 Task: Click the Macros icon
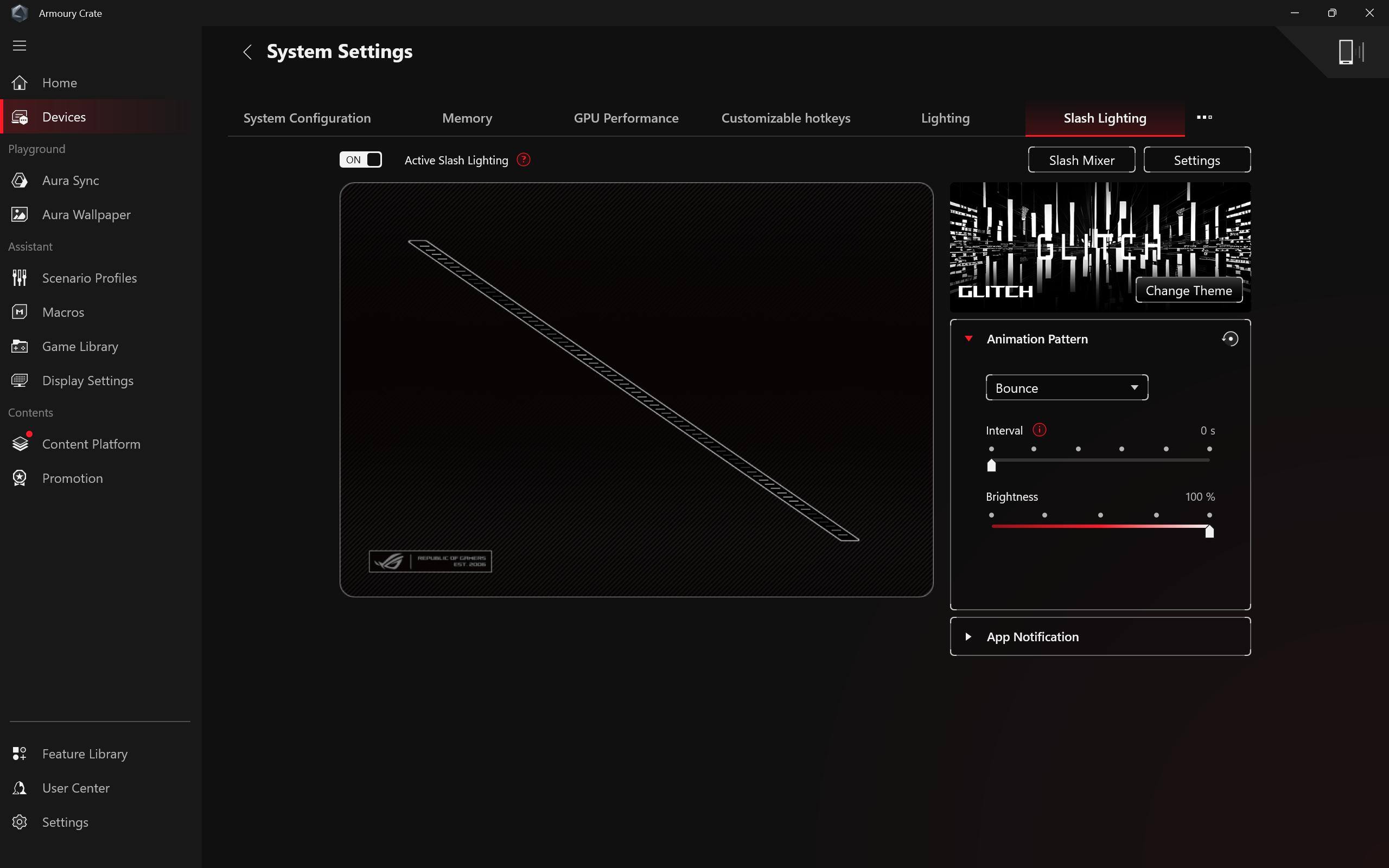pyautogui.click(x=20, y=312)
